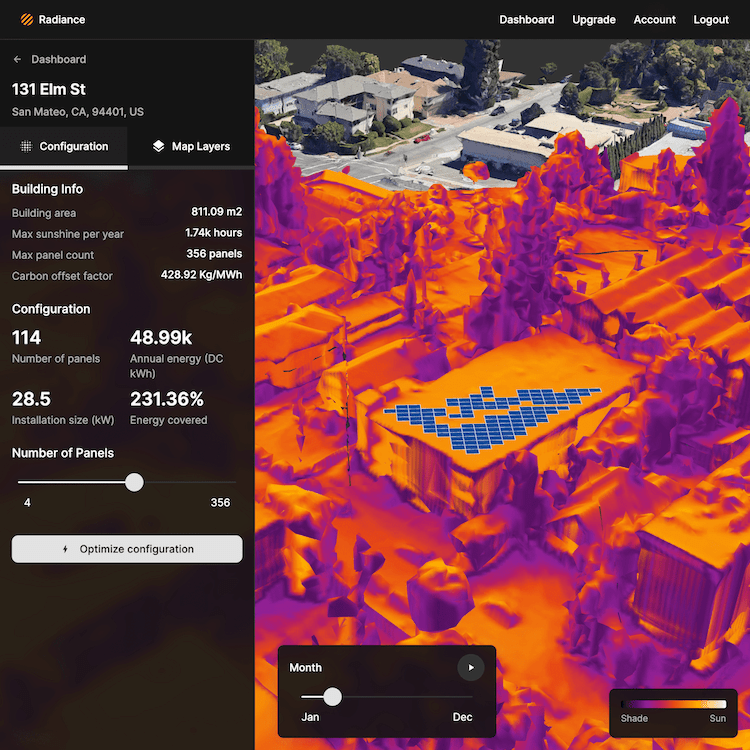Click the Optimize configuration button
This screenshot has height=750, width=750.
click(127, 549)
